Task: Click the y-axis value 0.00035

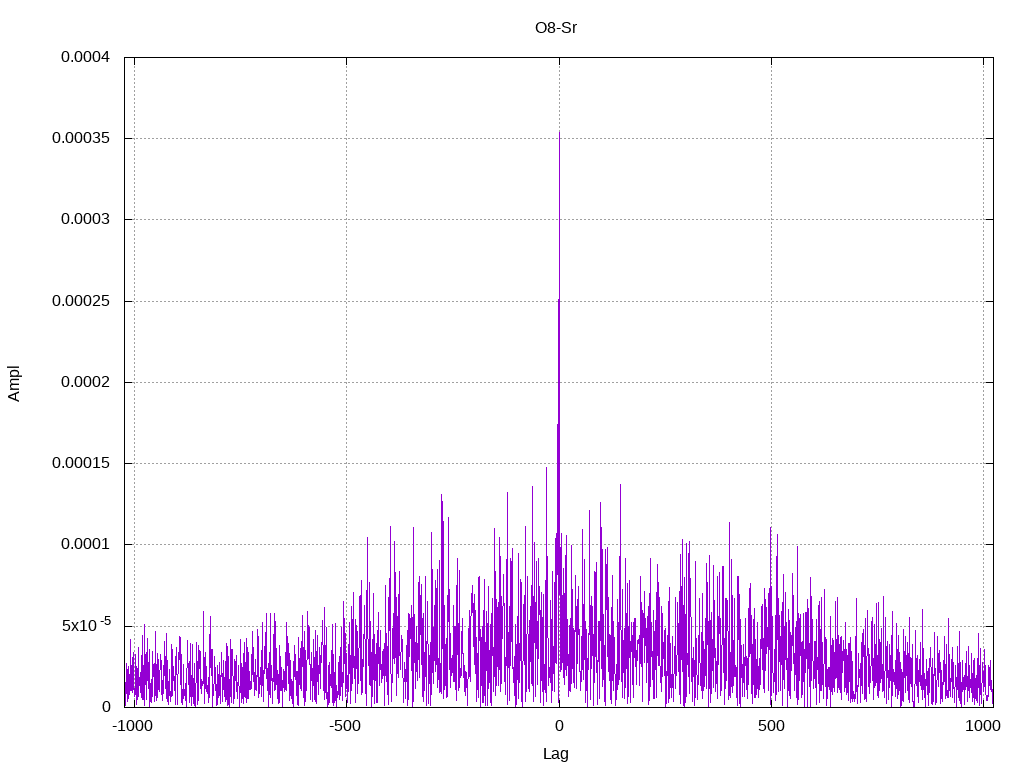Action: pyautogui.click(x=81, y=138)
